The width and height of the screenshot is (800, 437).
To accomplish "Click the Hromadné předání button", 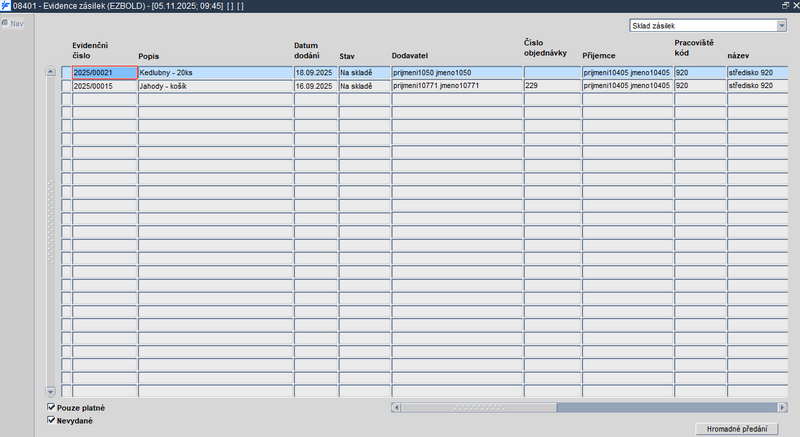I will [737, 429].
